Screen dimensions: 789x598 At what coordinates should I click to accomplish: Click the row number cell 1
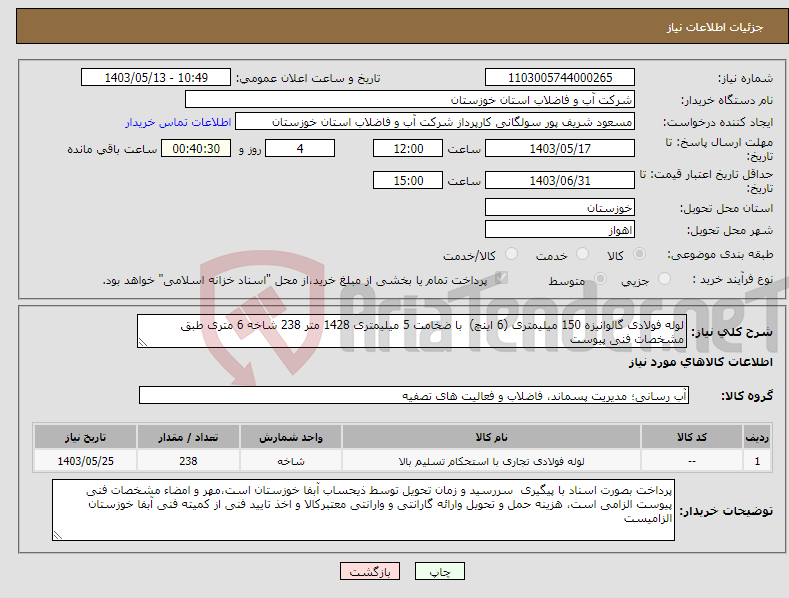[757, 461]
